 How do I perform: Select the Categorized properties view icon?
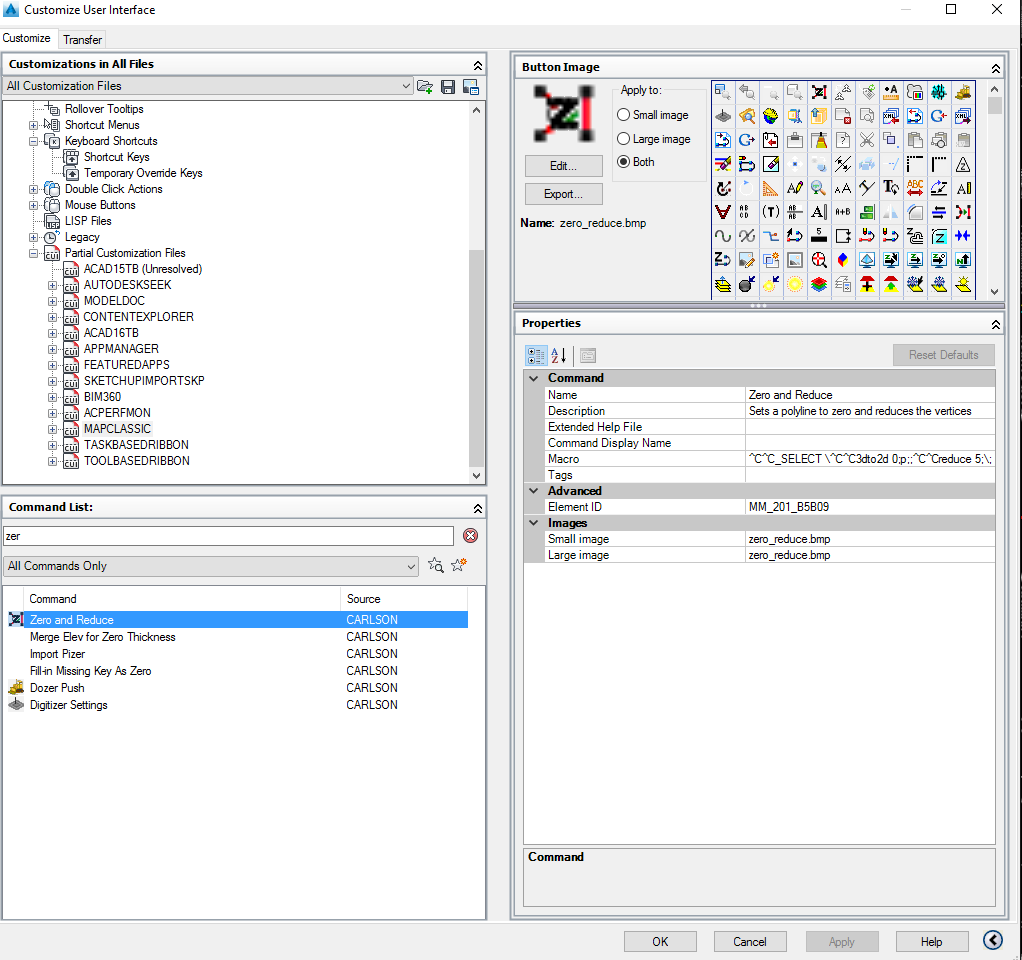[x=536, y=355]
